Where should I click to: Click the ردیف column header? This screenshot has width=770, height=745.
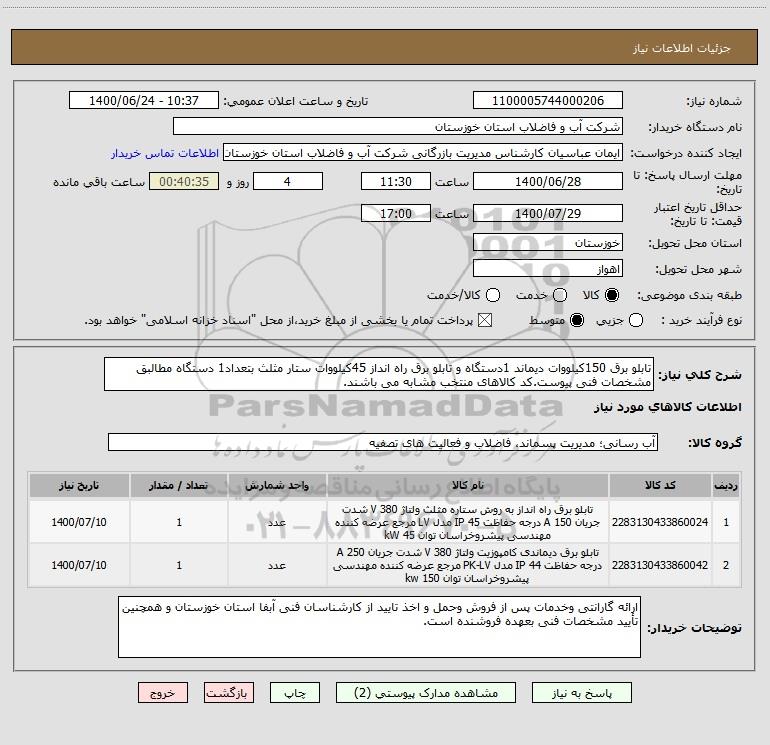click(x=726, y=485)
